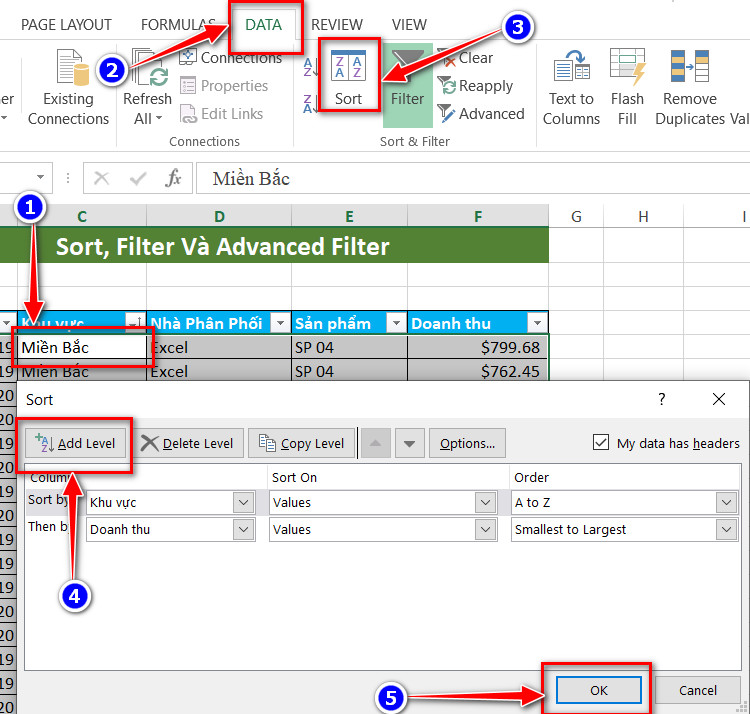Select column E header
Viewport: 750px width, 714px height.
(x=349, y=216)
